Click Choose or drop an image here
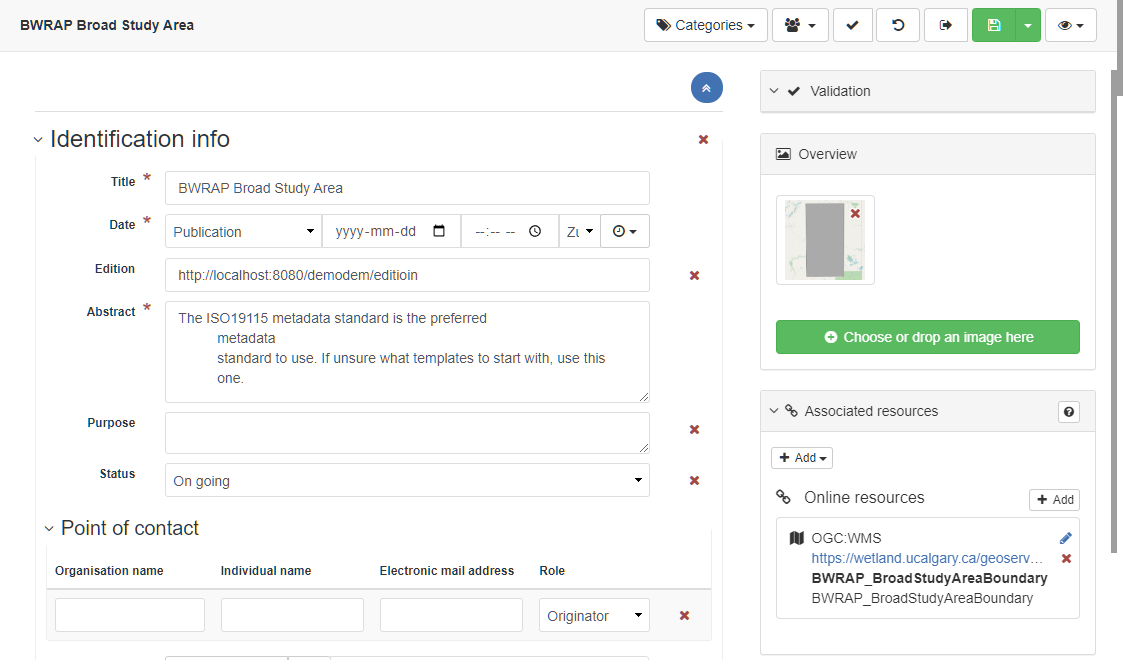The height and width of the screenshot is (660, 1123). (x=927, y=337)
